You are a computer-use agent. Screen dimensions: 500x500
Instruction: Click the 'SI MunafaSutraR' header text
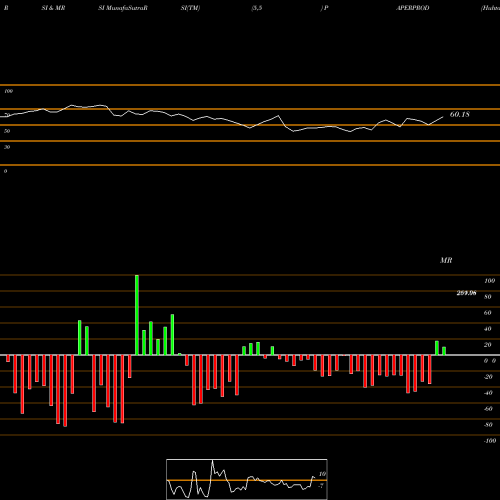point(123,8)
